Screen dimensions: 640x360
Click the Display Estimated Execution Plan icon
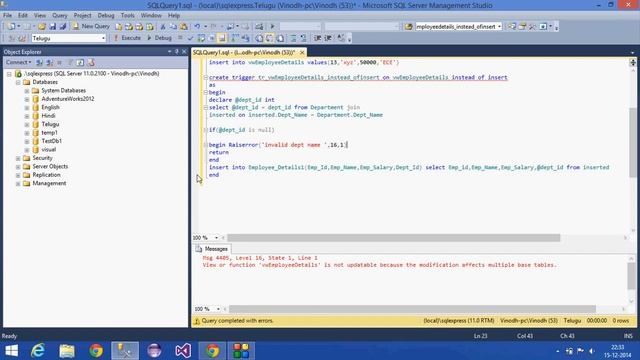click(x=201, y=38)
